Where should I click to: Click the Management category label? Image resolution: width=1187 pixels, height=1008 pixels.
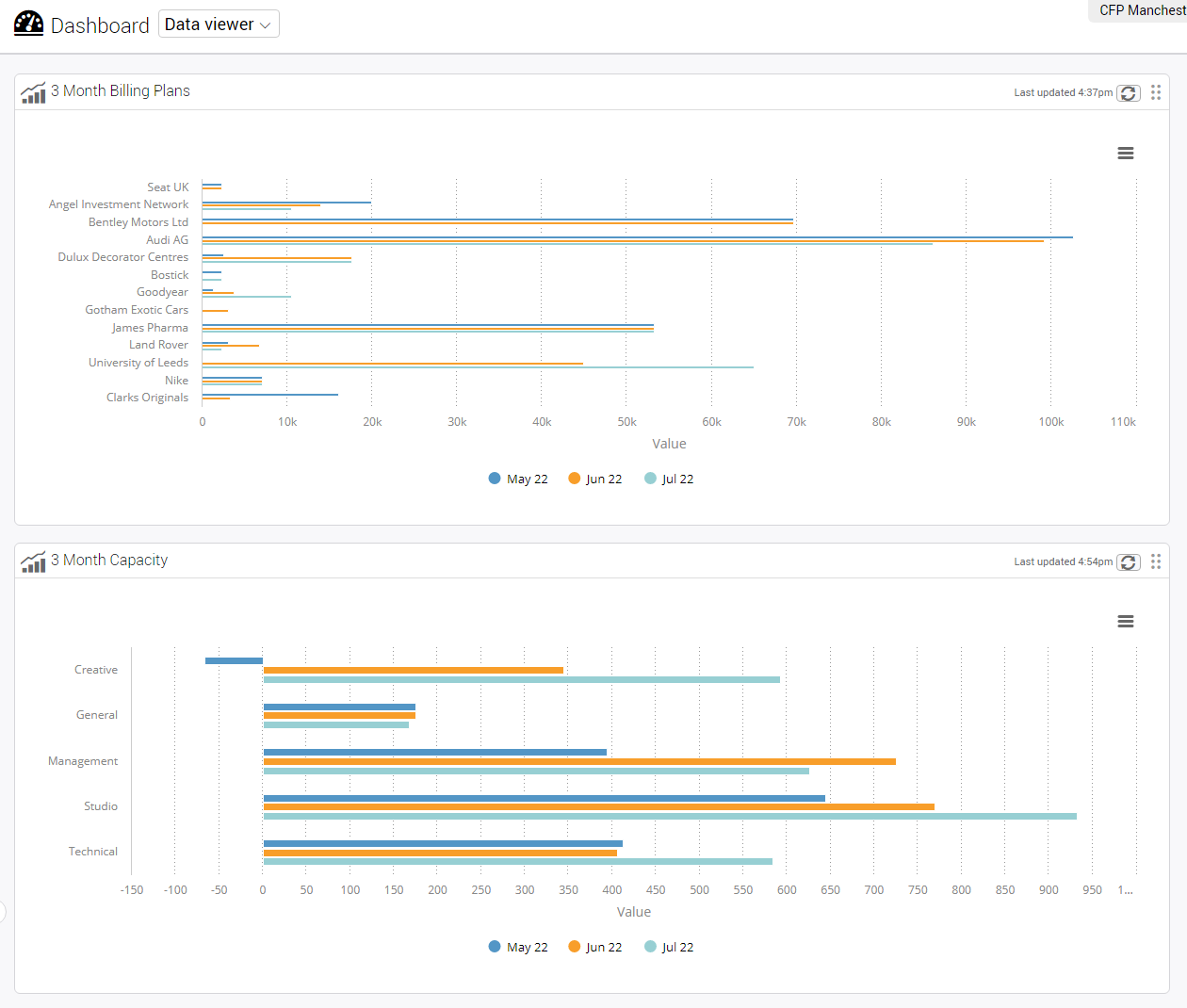point(83,761)
